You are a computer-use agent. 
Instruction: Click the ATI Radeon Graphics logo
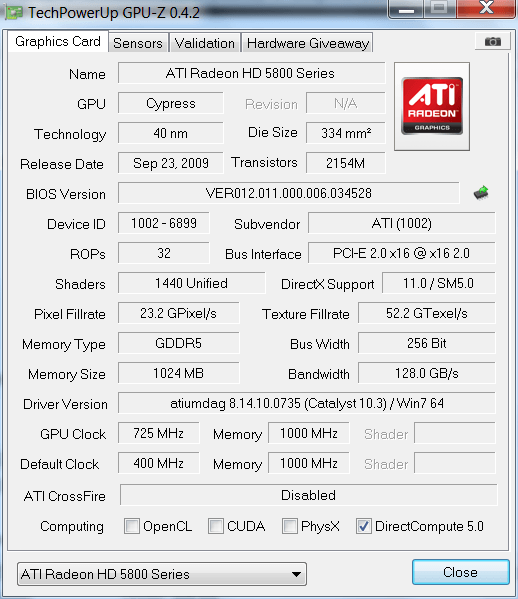pyautogui.click(x=432, y=106)
